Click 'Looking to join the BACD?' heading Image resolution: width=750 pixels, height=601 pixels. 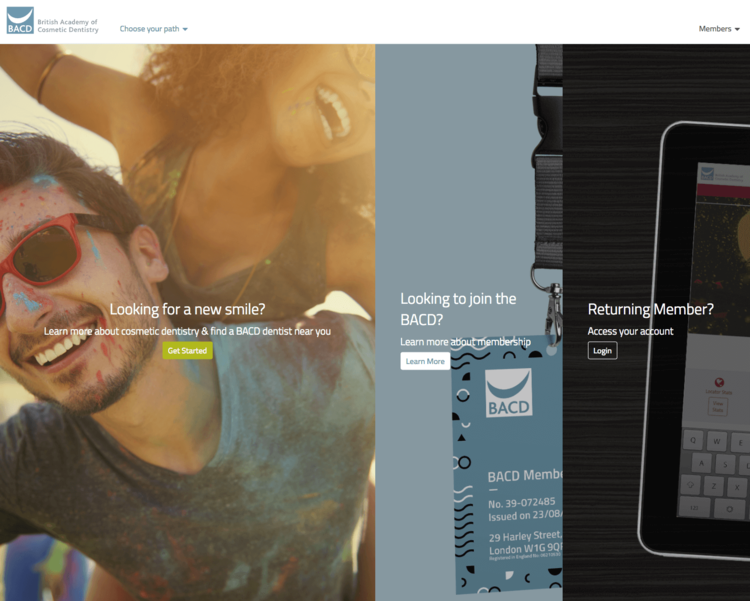(x=458, y=309)
